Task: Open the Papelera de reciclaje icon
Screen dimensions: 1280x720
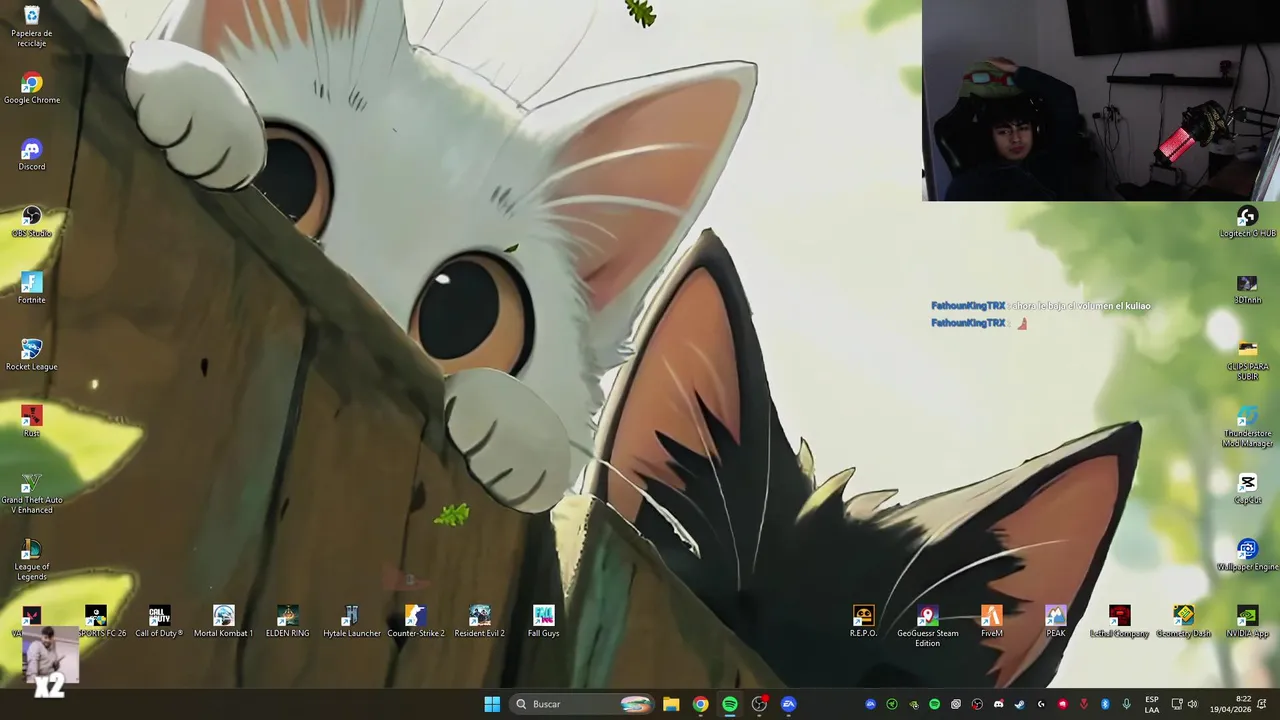Action: pyautogui.click(x=31, y=26)
